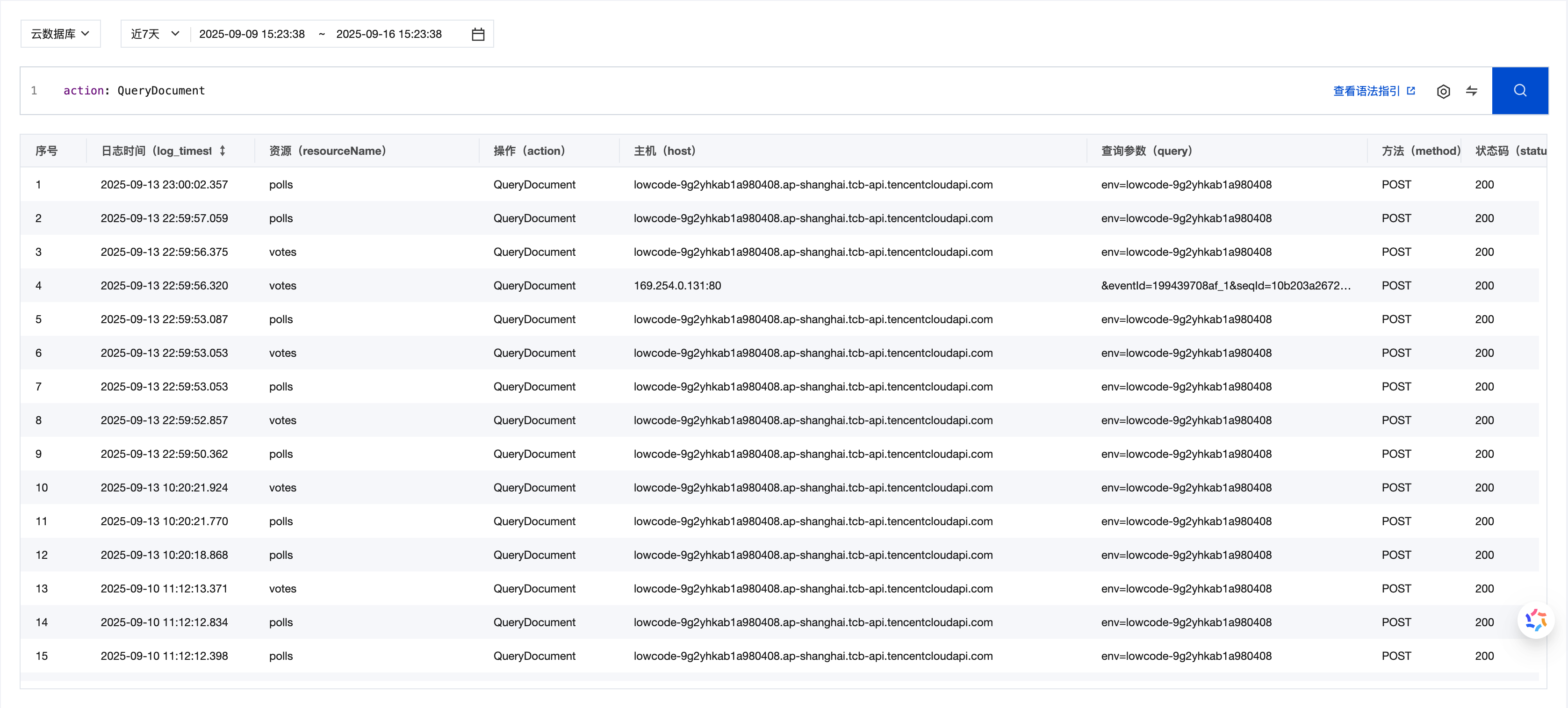
Task: Click the 169.254.0.131:80 host cell
Action: coord(677,286)
